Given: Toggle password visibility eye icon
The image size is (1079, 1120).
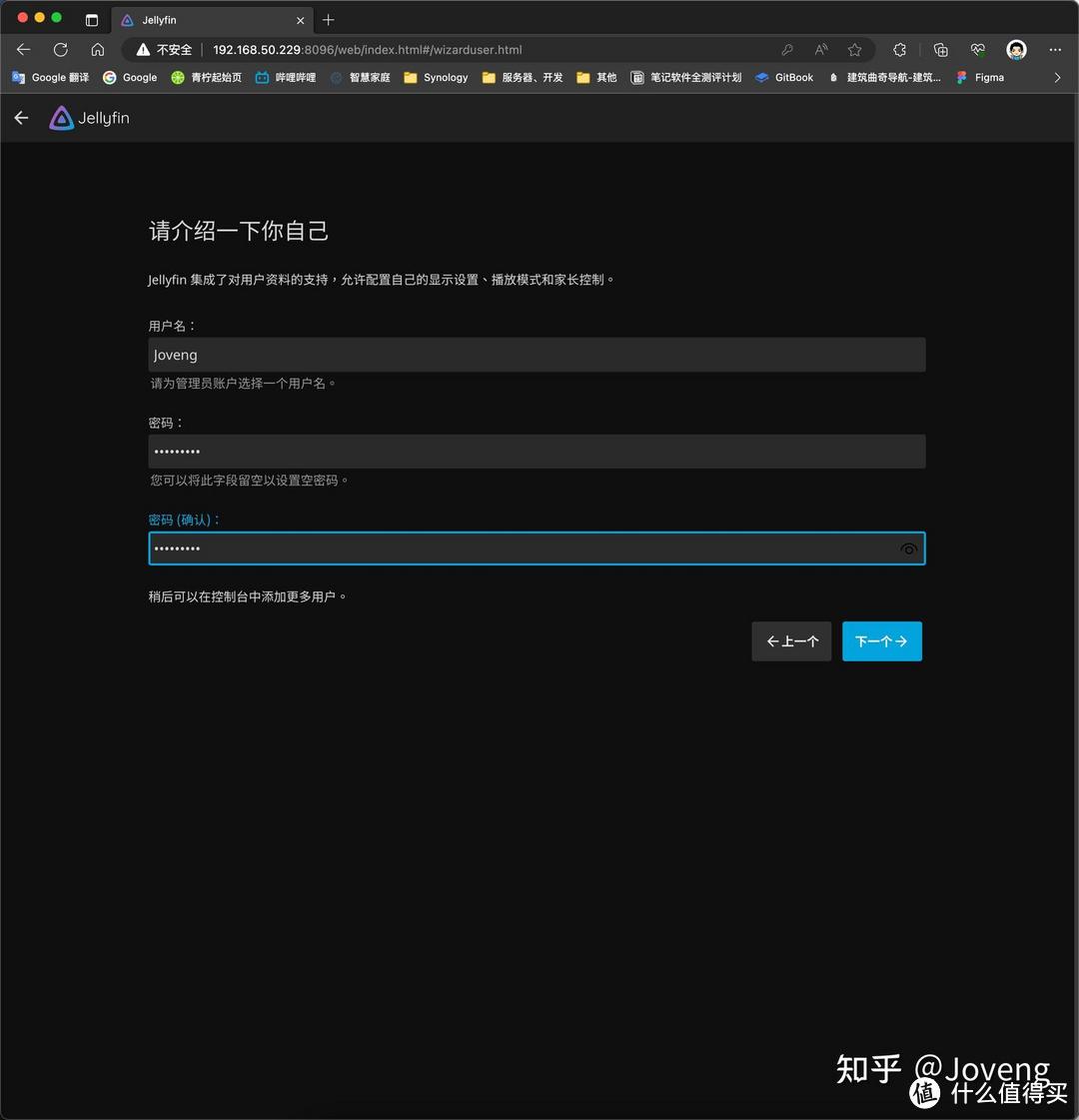Looking at the screenshot, I should click(x=908, y=549).
